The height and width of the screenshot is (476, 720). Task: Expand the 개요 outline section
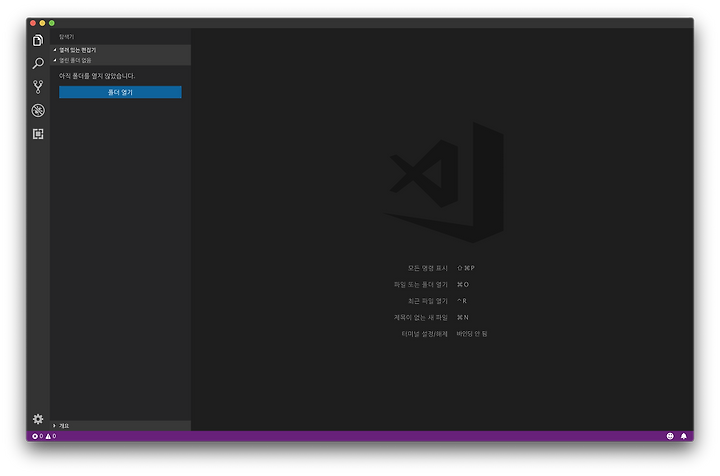pos(120,426)
